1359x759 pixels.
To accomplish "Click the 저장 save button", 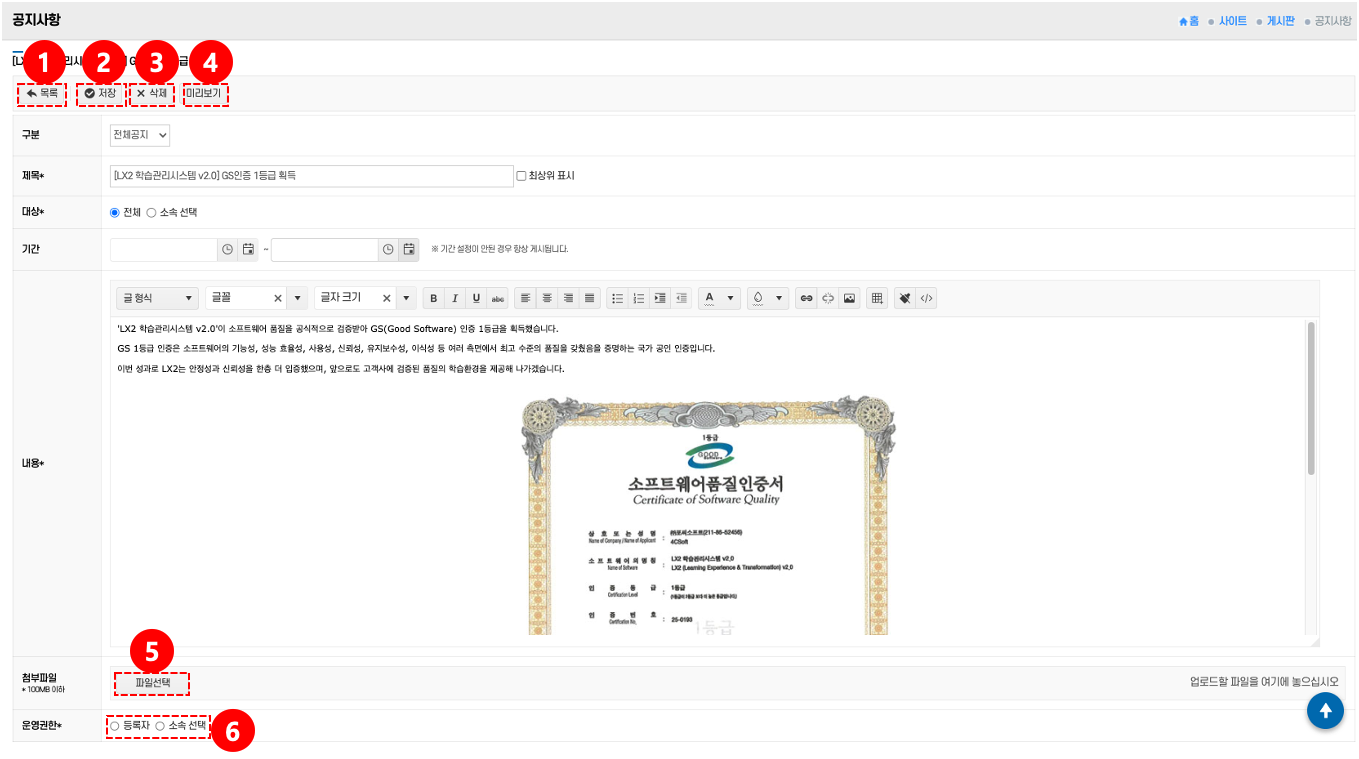I will [x=100, y=94].
